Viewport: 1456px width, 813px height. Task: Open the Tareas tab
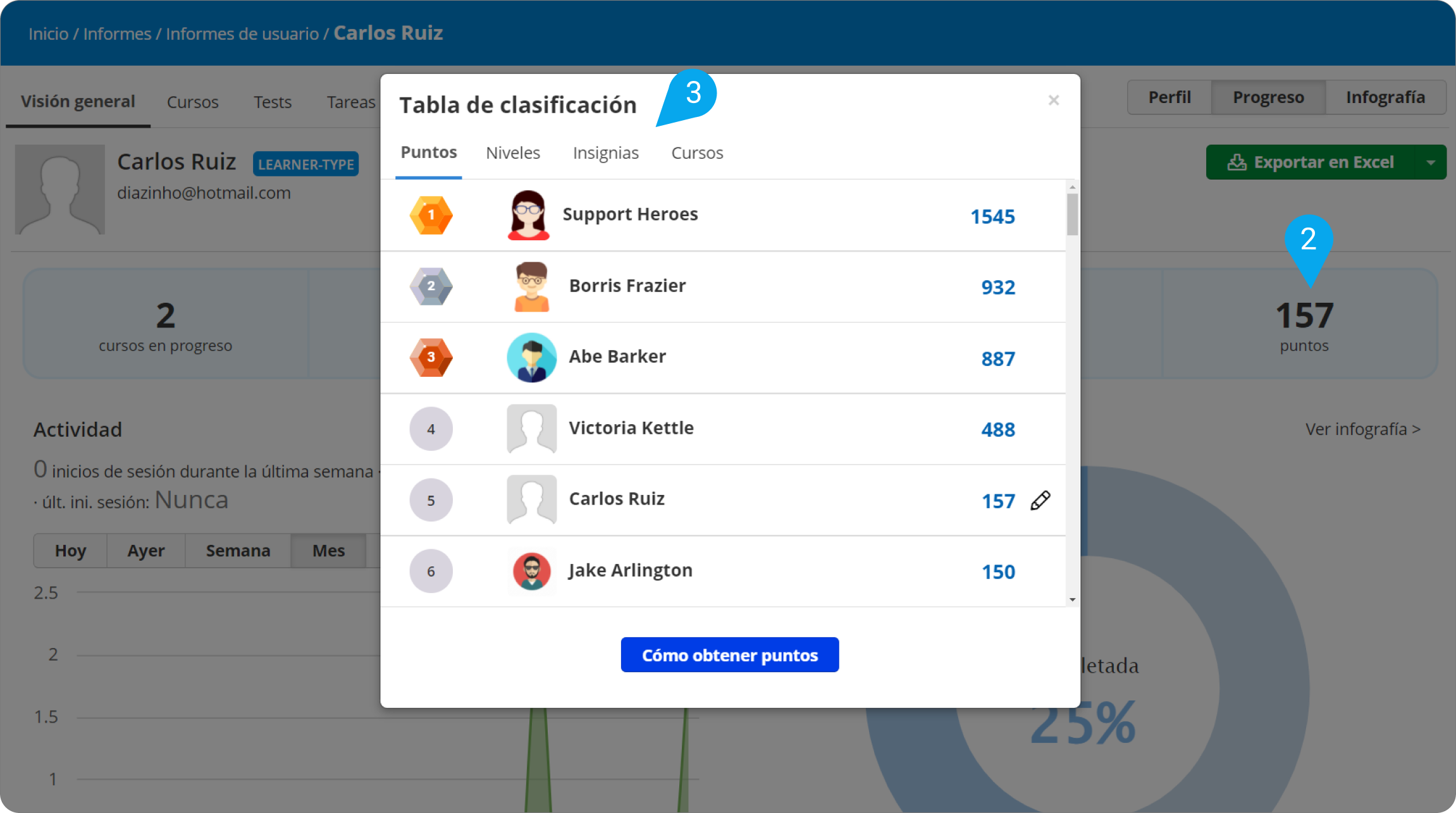[x=351, y=102]
